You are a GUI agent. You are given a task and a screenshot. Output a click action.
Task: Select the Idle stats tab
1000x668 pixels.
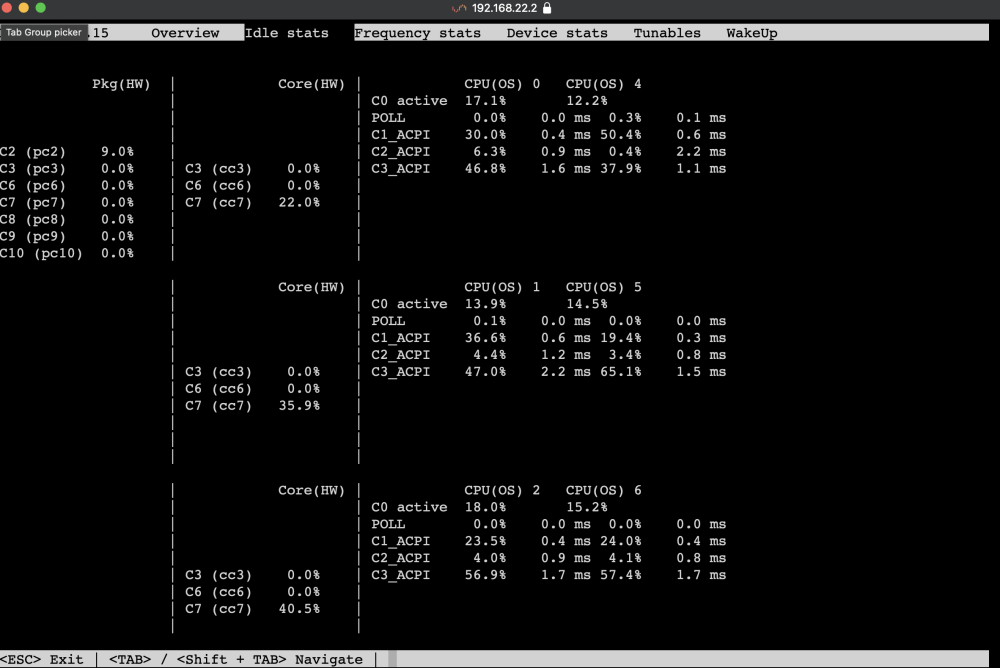coord(286,33)
